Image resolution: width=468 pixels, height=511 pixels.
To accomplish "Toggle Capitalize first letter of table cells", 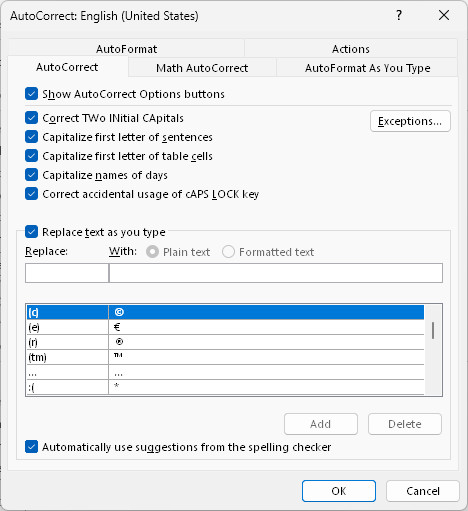I will [31, 156].
